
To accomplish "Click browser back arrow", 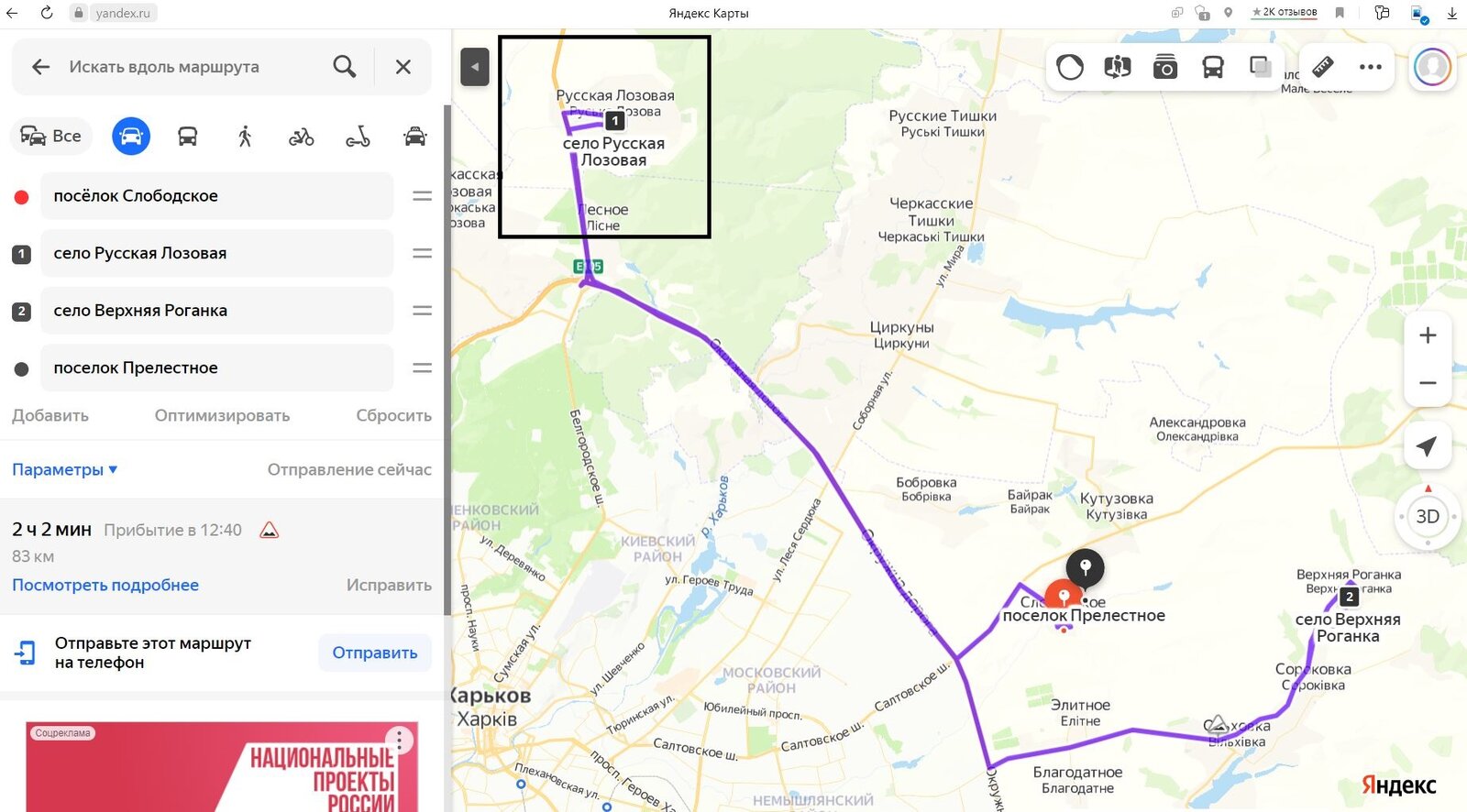I will (12, 13).
